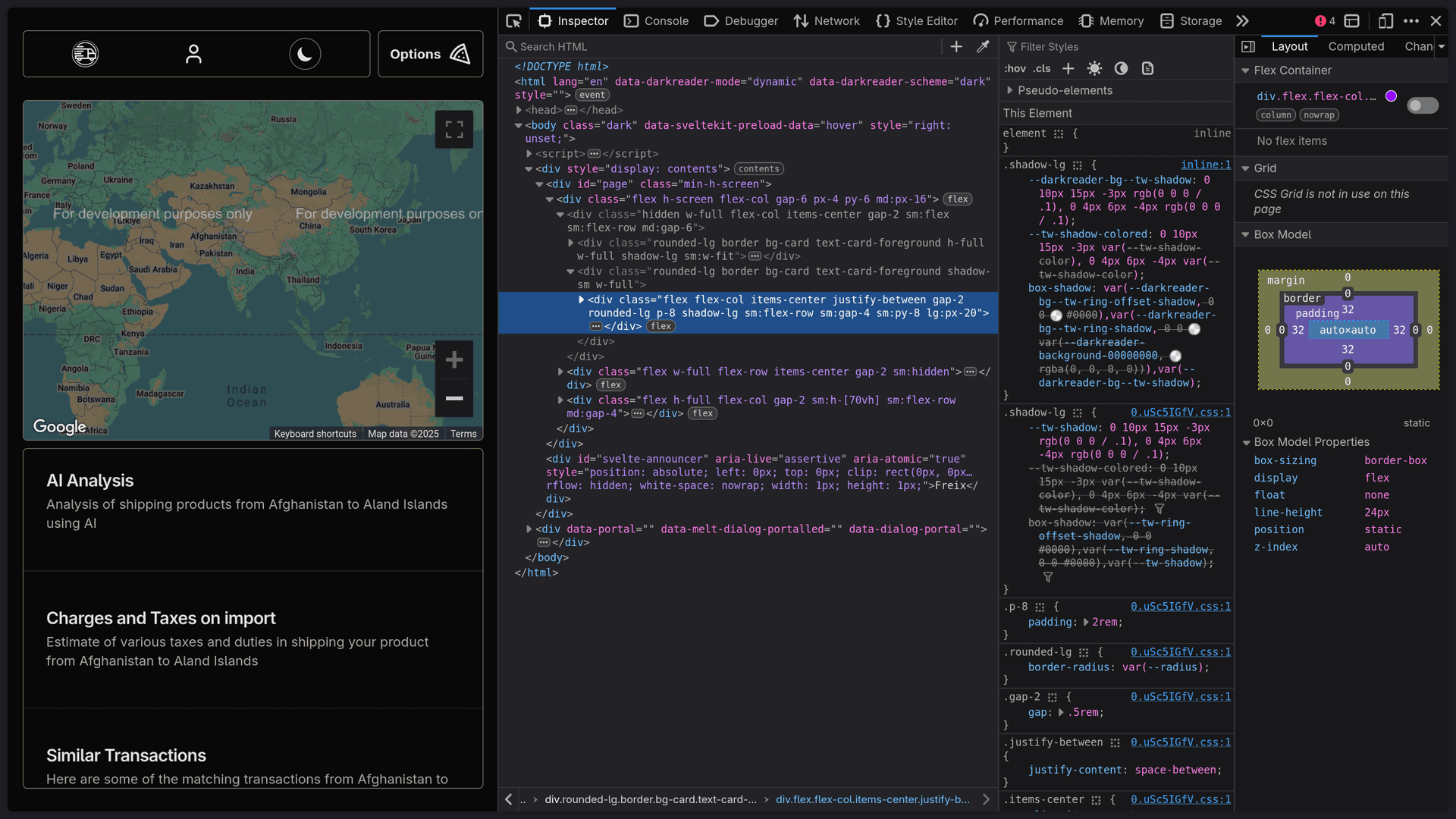This screenshot has height=819, width=1456.
Task: Open the Storage tab
Action: (x=1191, y=21)
